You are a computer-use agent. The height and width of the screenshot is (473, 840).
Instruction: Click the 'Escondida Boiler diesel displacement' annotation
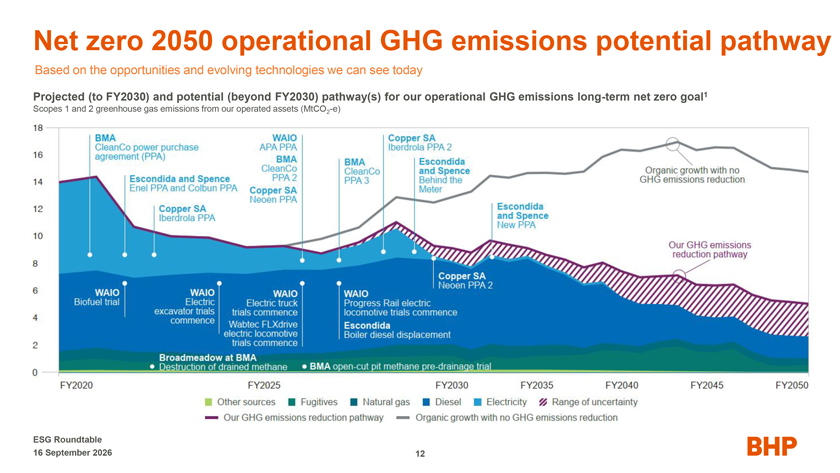(x=397, y=330)
